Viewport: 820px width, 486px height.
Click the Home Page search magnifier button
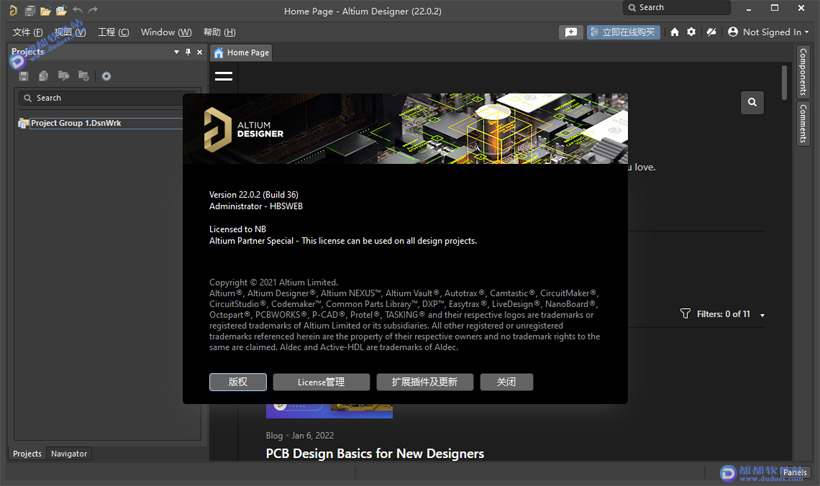pos(752,103)
